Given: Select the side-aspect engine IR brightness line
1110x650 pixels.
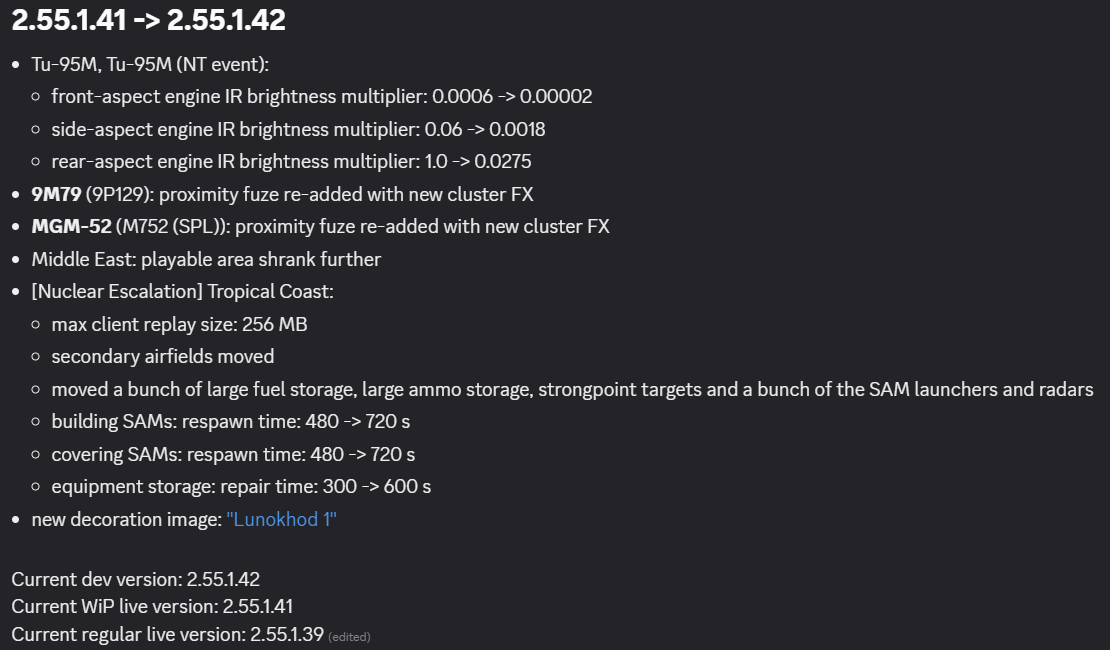Looking at the screenshot, I should click(x=298, y=130).
